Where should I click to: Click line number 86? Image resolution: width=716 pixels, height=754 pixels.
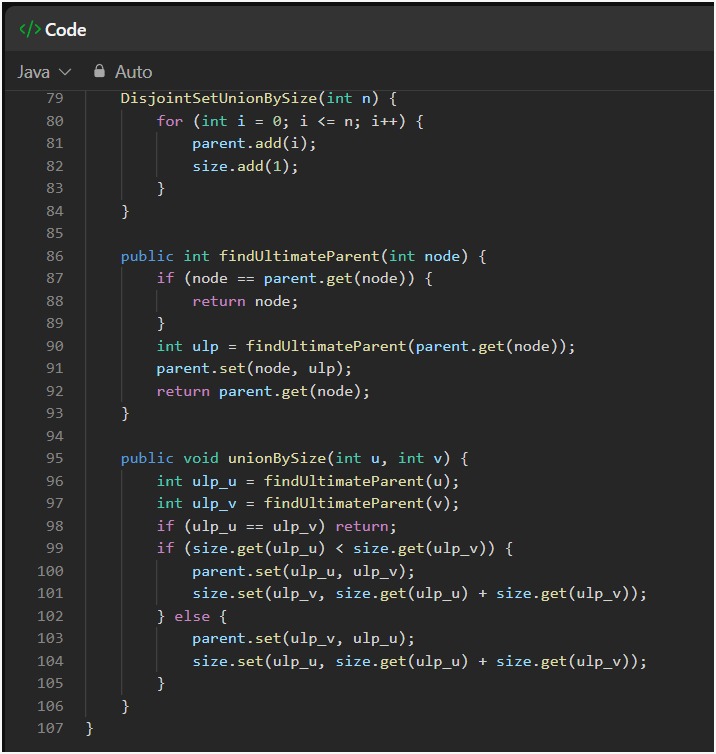point(55,256)
